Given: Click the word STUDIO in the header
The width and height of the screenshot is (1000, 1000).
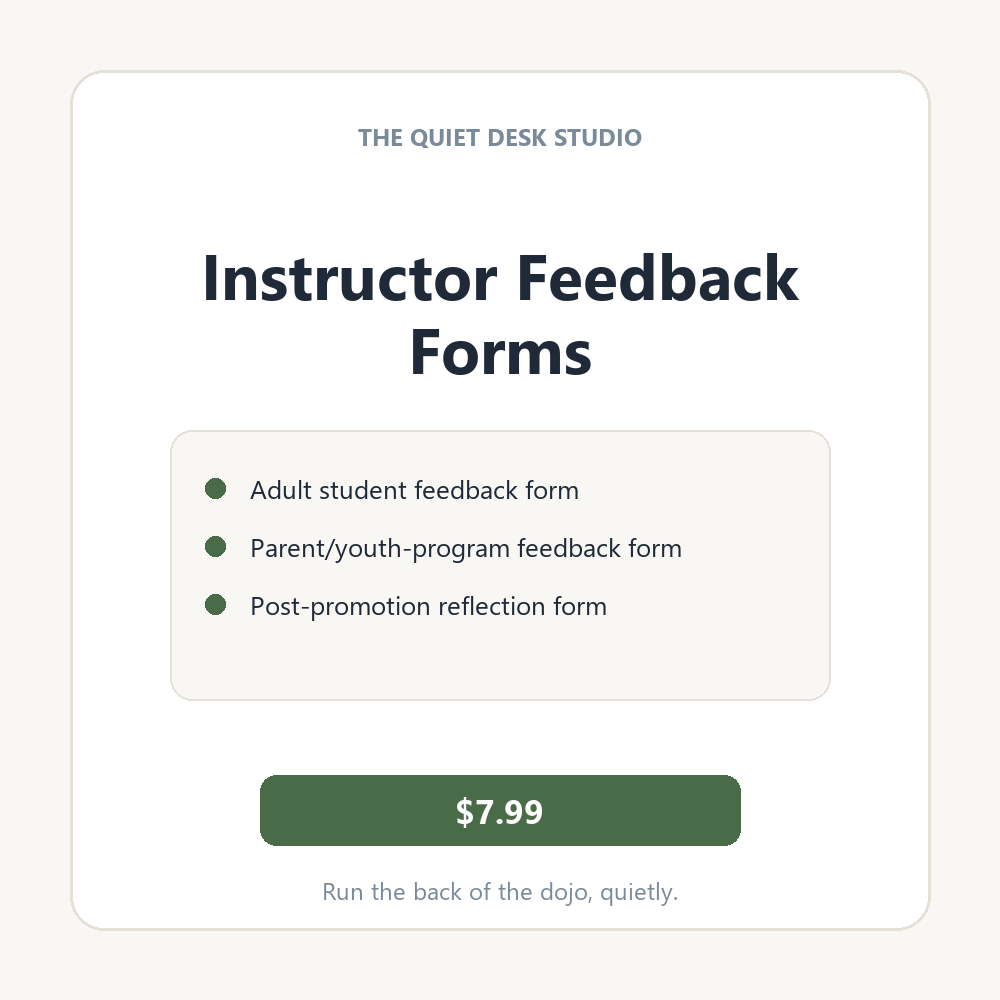Looking at the screenshot, I should 598,138.
